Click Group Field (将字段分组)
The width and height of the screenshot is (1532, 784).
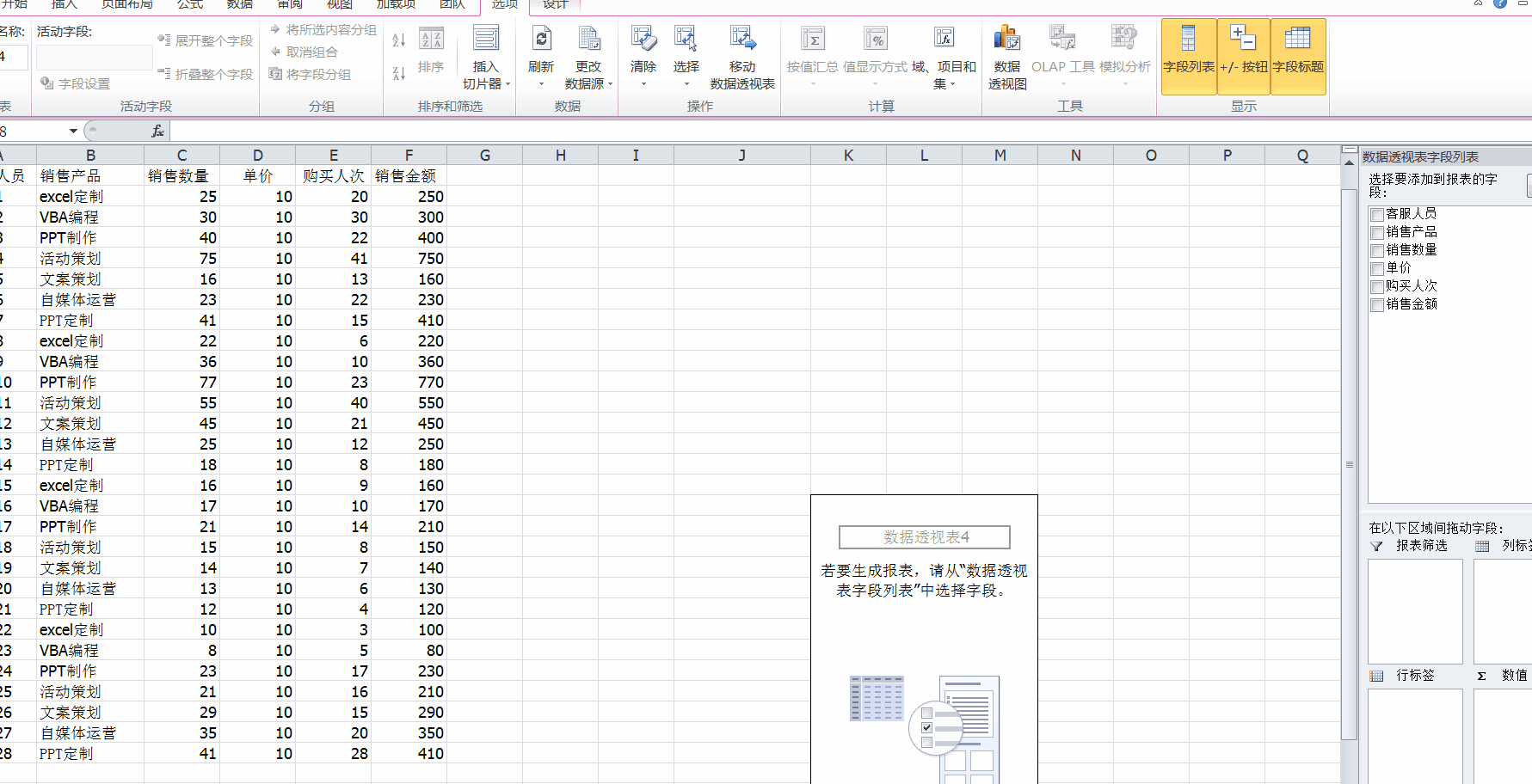point(311,75)
